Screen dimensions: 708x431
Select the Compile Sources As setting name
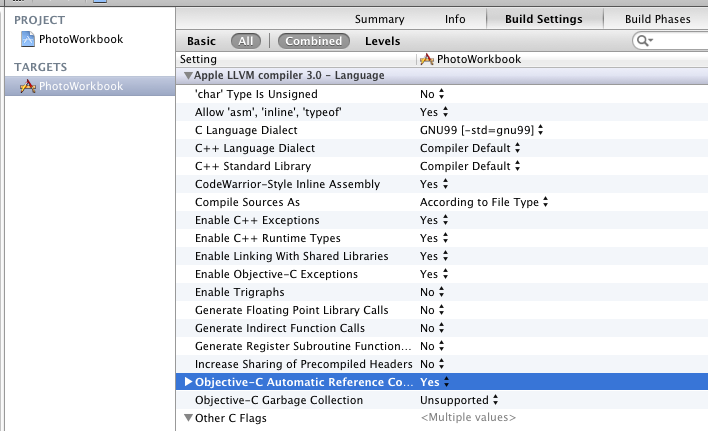pos(247,202)
